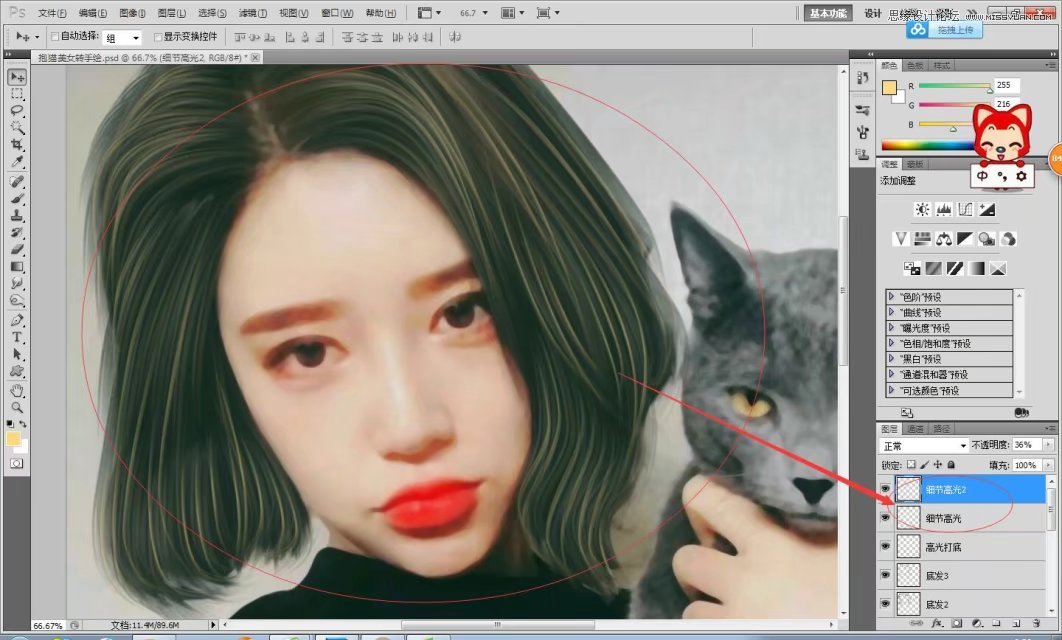Image resolution: width=1062 pixels, height=640 pixels.
Task: Toggle lock all for the layer
Action: tap(951, 465)
